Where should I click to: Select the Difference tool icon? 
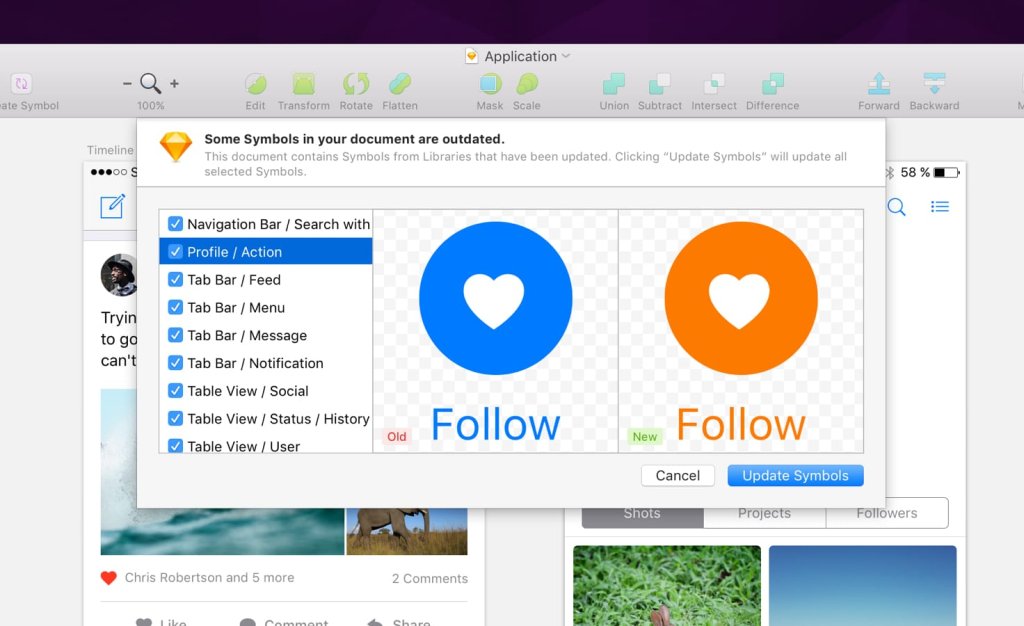(x=773, y=84)
